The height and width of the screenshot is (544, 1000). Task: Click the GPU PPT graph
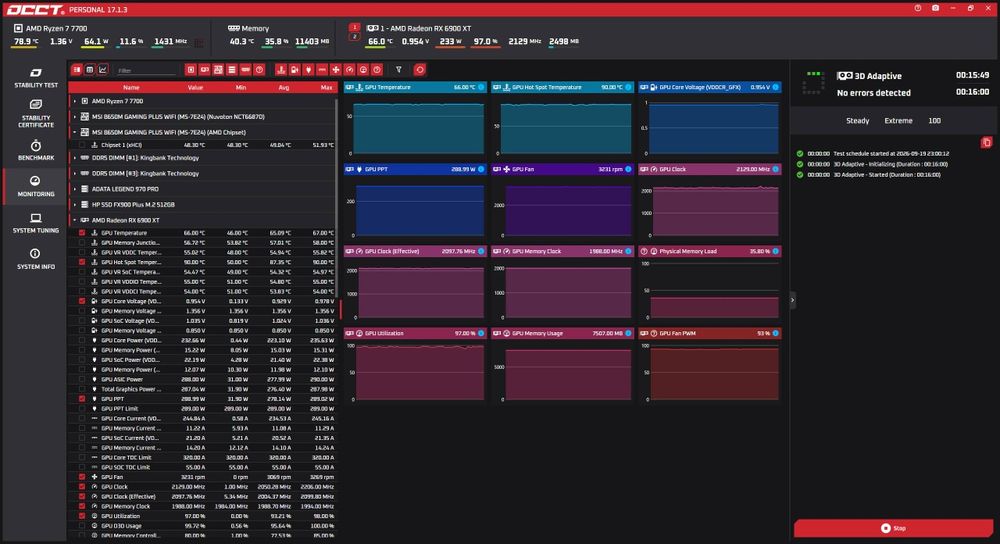[415, 202]
